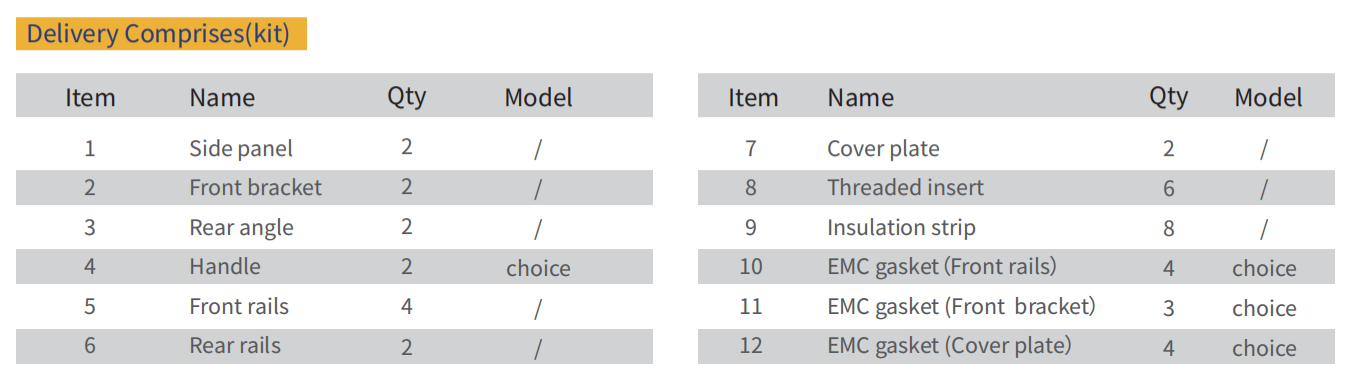Viewport: 1354px width, 384px height.
Task: Click the left table Model header
Action: click(538, 98)
